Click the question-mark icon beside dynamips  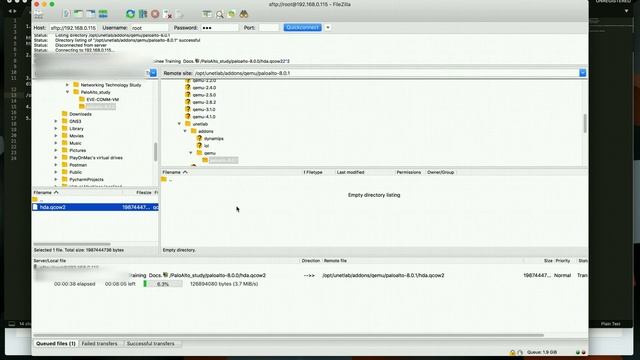point(199,138)
